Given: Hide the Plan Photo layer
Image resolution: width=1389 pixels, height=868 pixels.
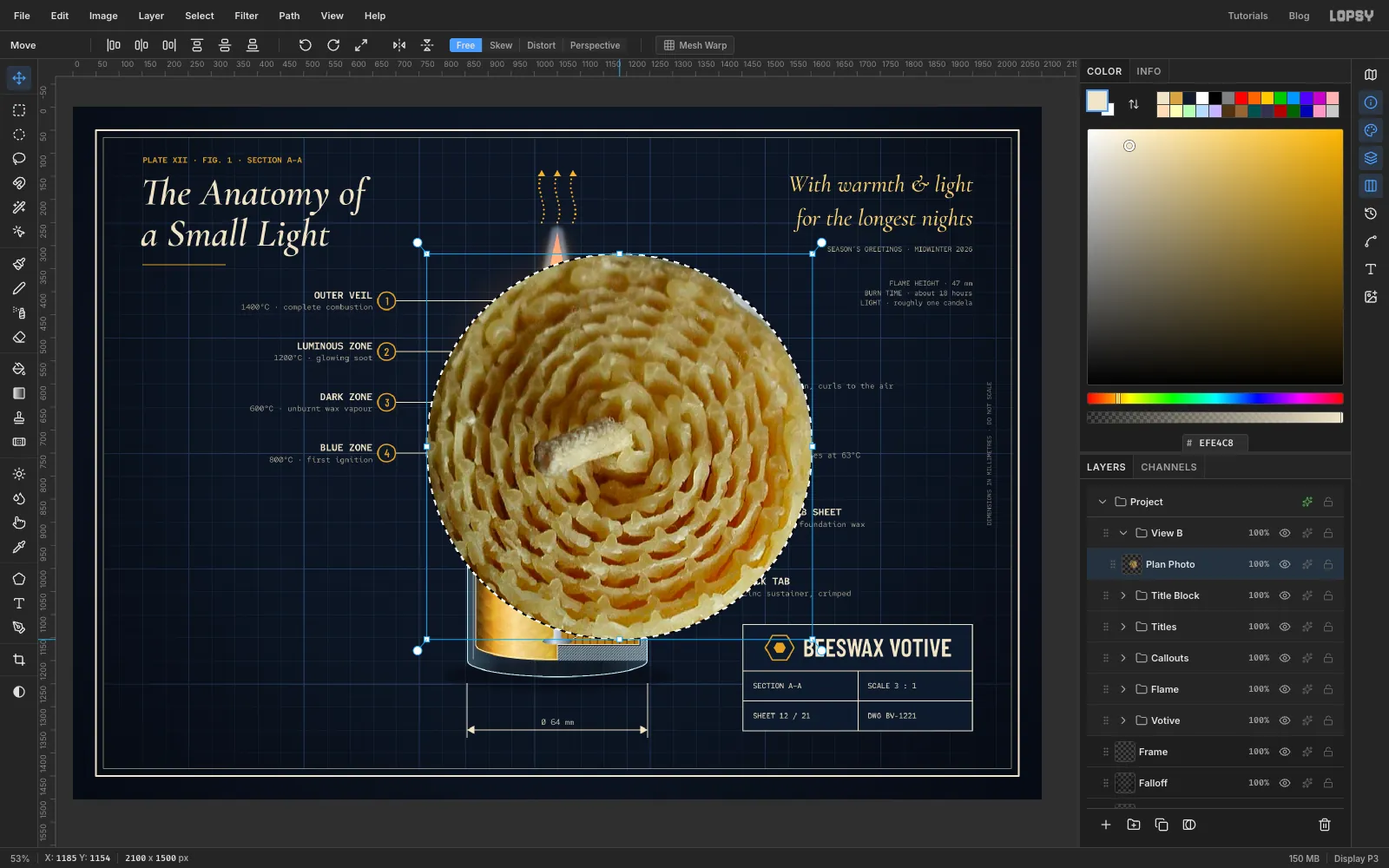Looking at the screenshot, I should [1285, 564].
